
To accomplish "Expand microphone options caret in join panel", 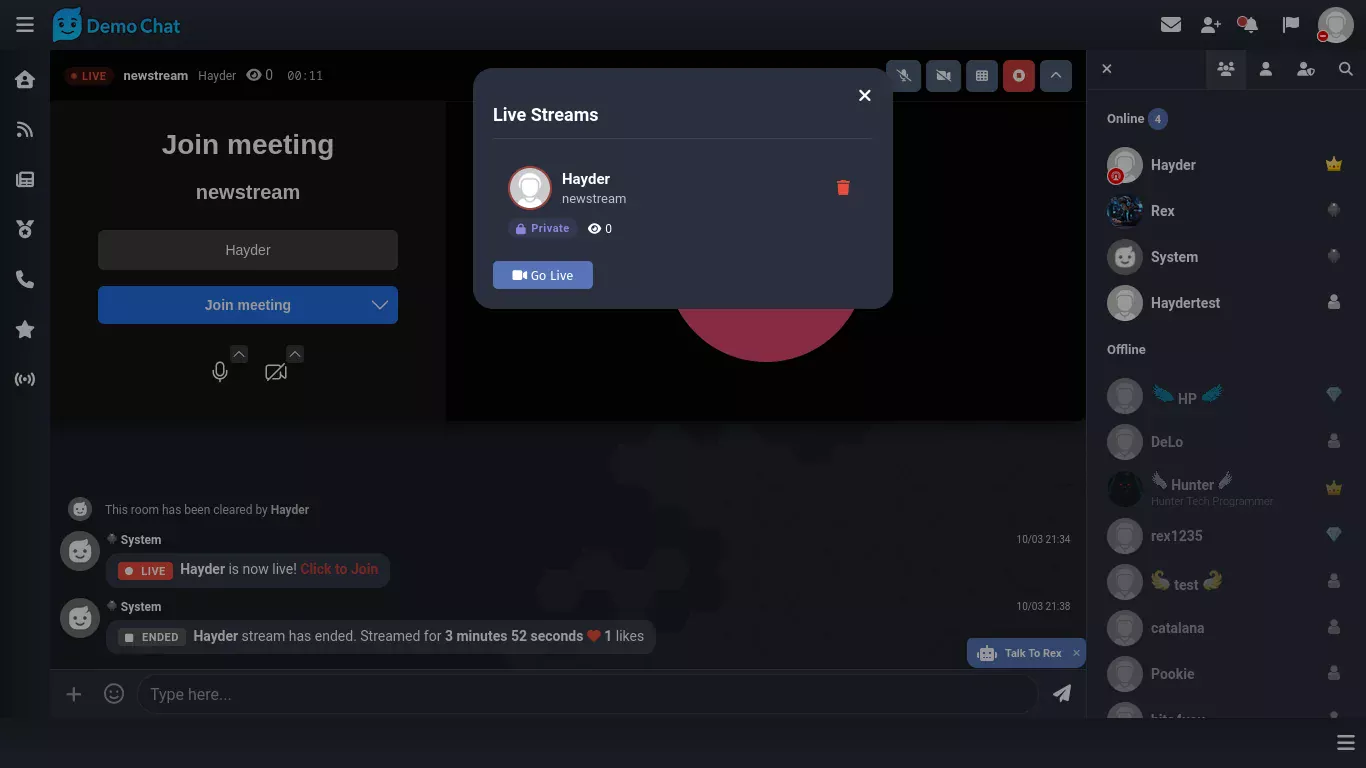I will (x=238, y=354).
